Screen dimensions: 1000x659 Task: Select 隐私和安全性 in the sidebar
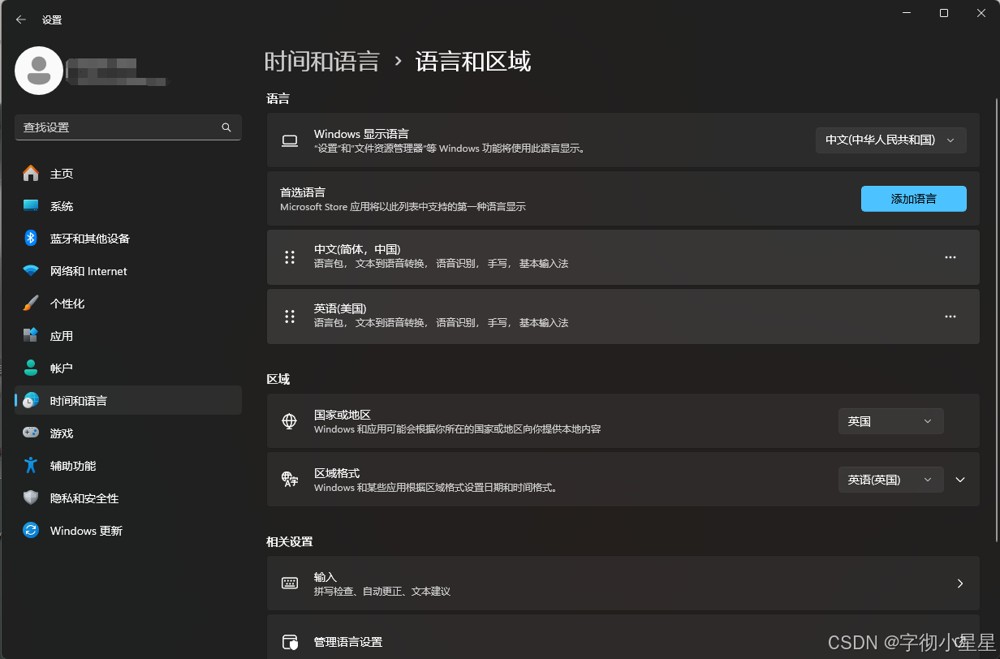coord(128,498)
